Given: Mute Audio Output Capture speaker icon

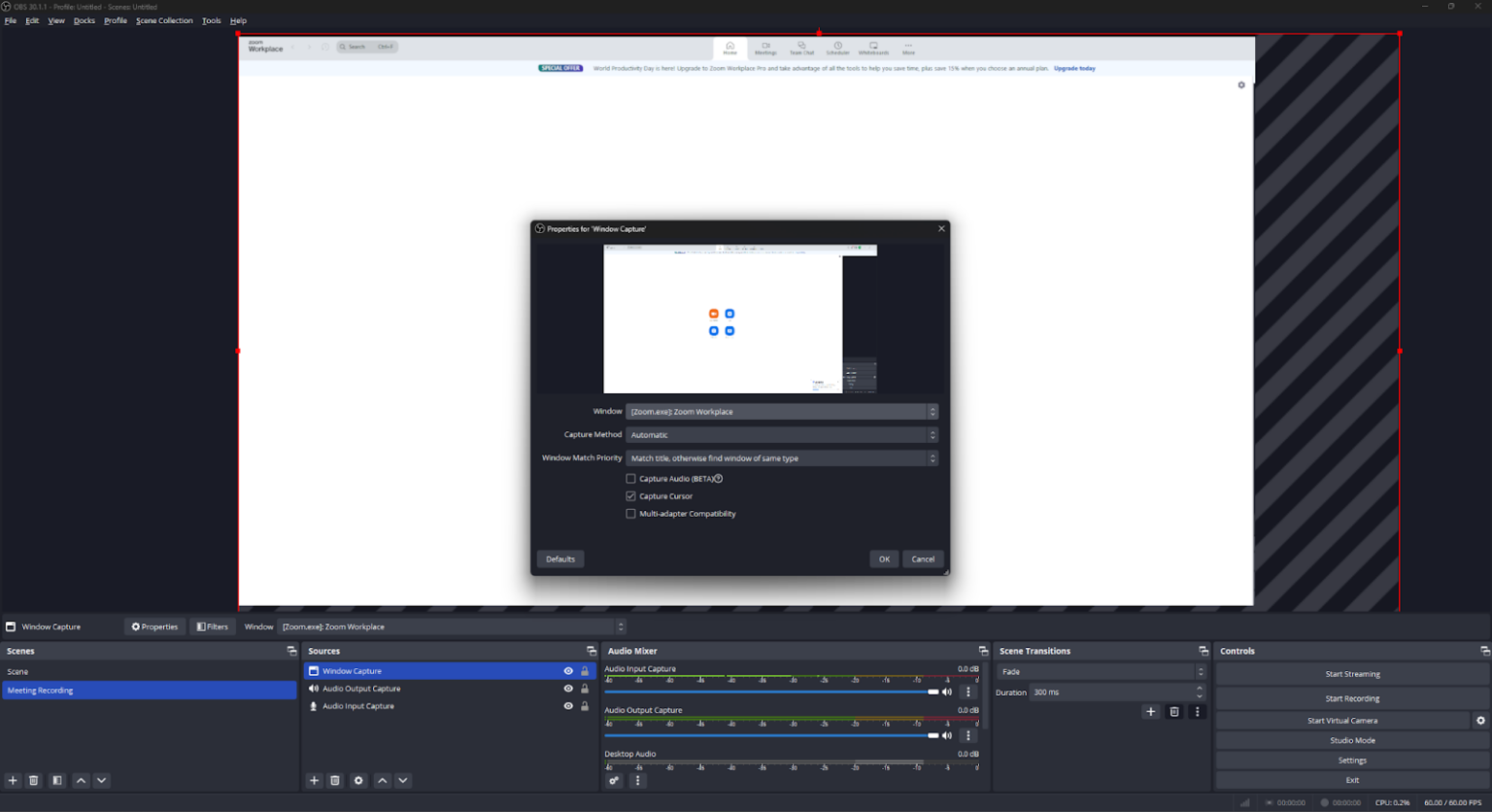Looking at the screenshot, I should (947, 735).
